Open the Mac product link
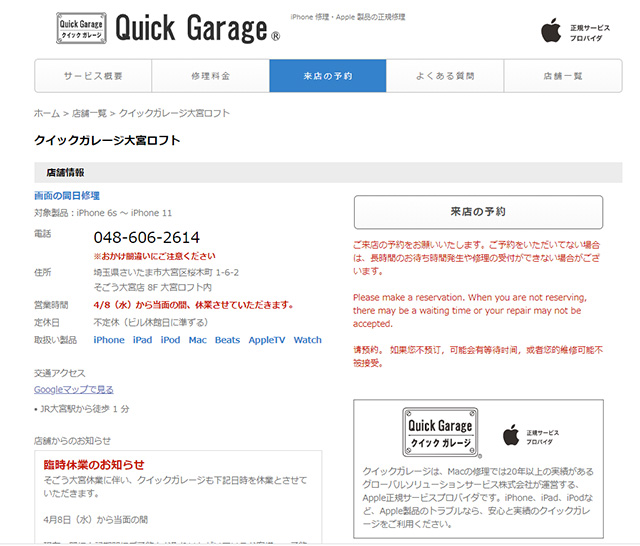The width and height of the screenshot is (640, 546). coord(198,340)
